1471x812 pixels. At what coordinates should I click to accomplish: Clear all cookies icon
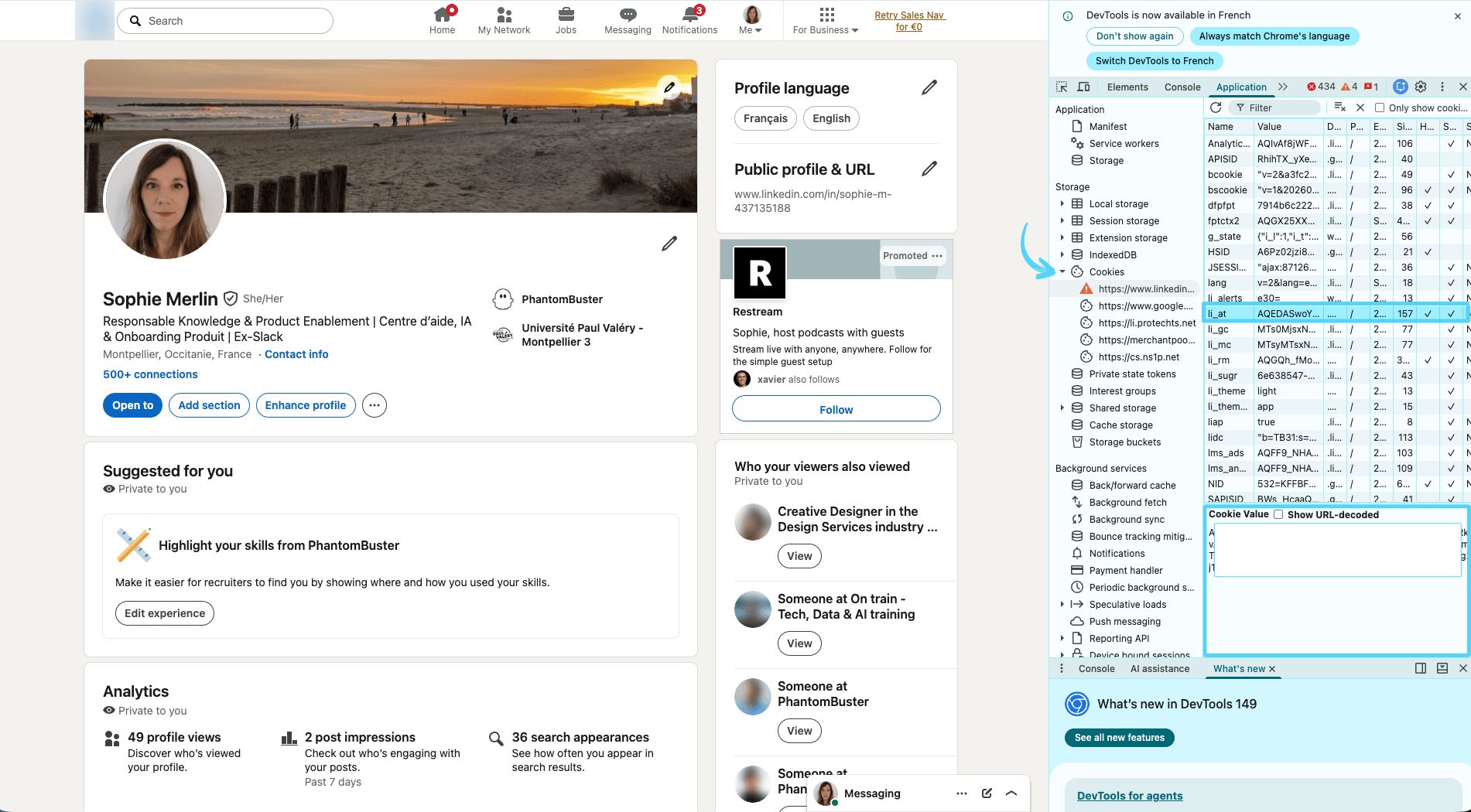click(x=1340, y=107)
